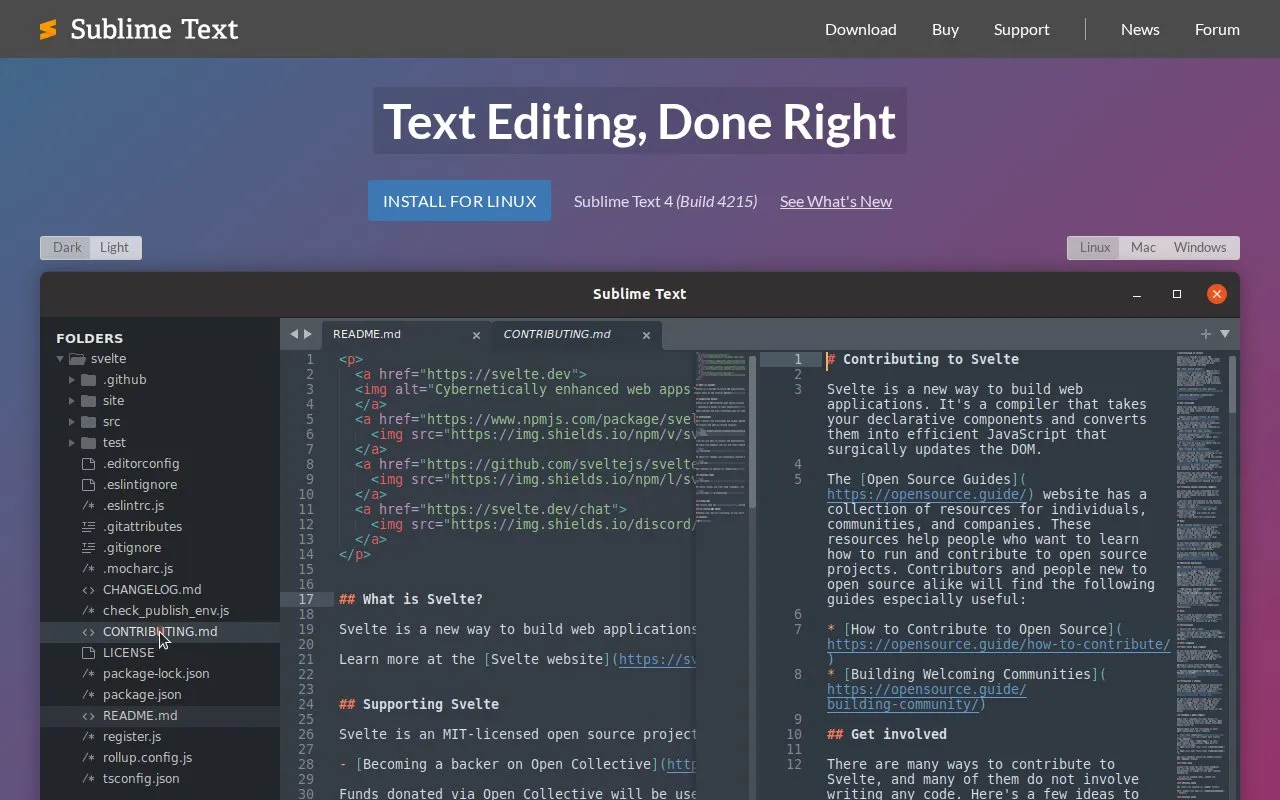The image size is (1280, 800).
Task: Click the next tab right arrow
Action: (x=308, y=334)
